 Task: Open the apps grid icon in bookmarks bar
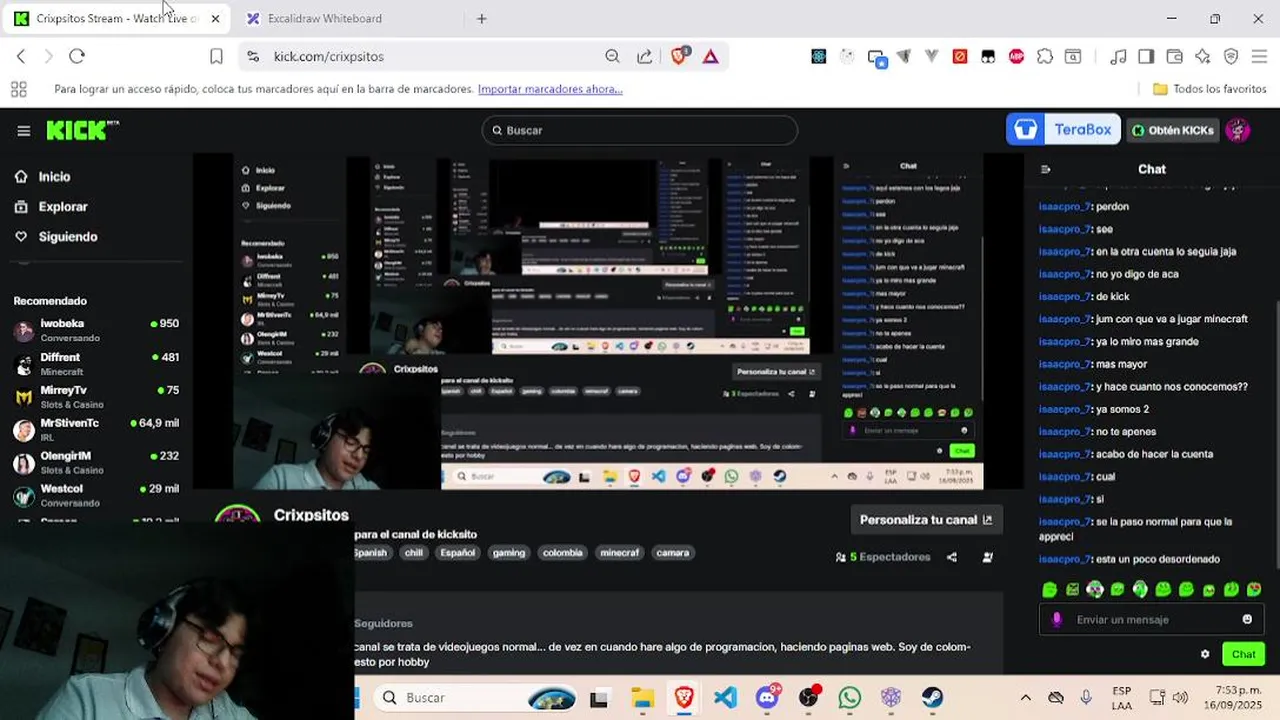click(x=18, y=89)
